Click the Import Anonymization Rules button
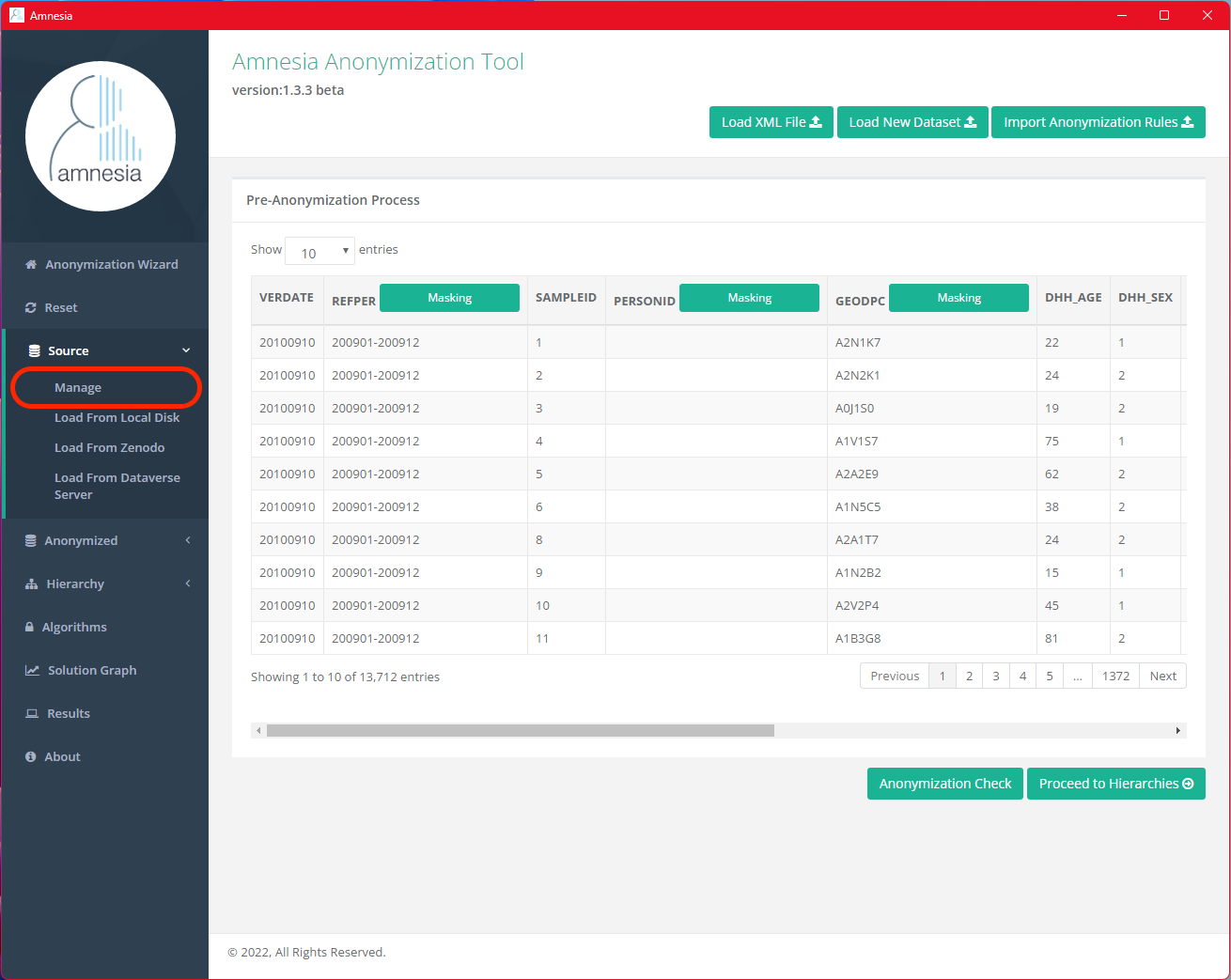The image size is (1231, 980). pos(1099,122)
